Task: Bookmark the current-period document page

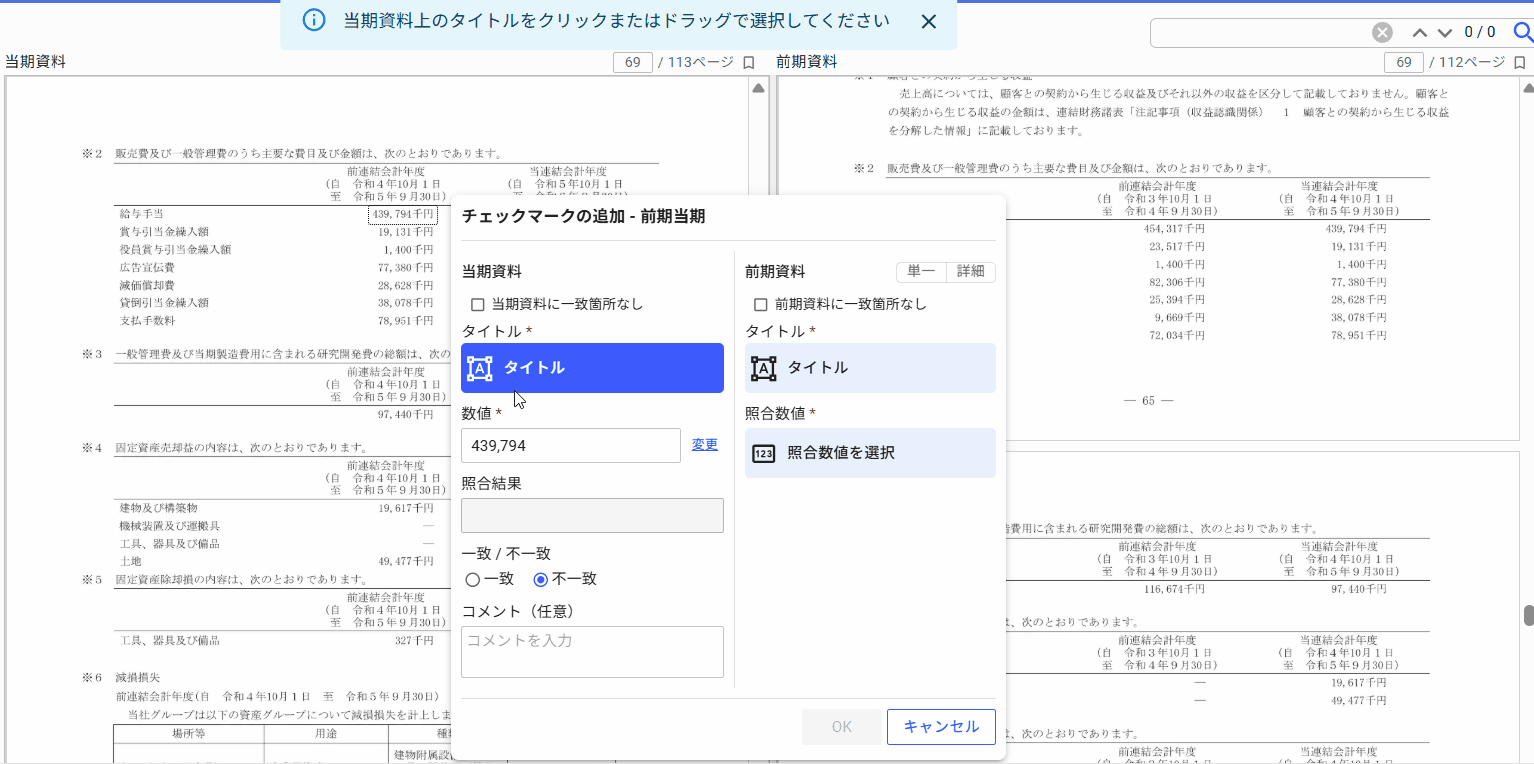Action: [748, 62]
